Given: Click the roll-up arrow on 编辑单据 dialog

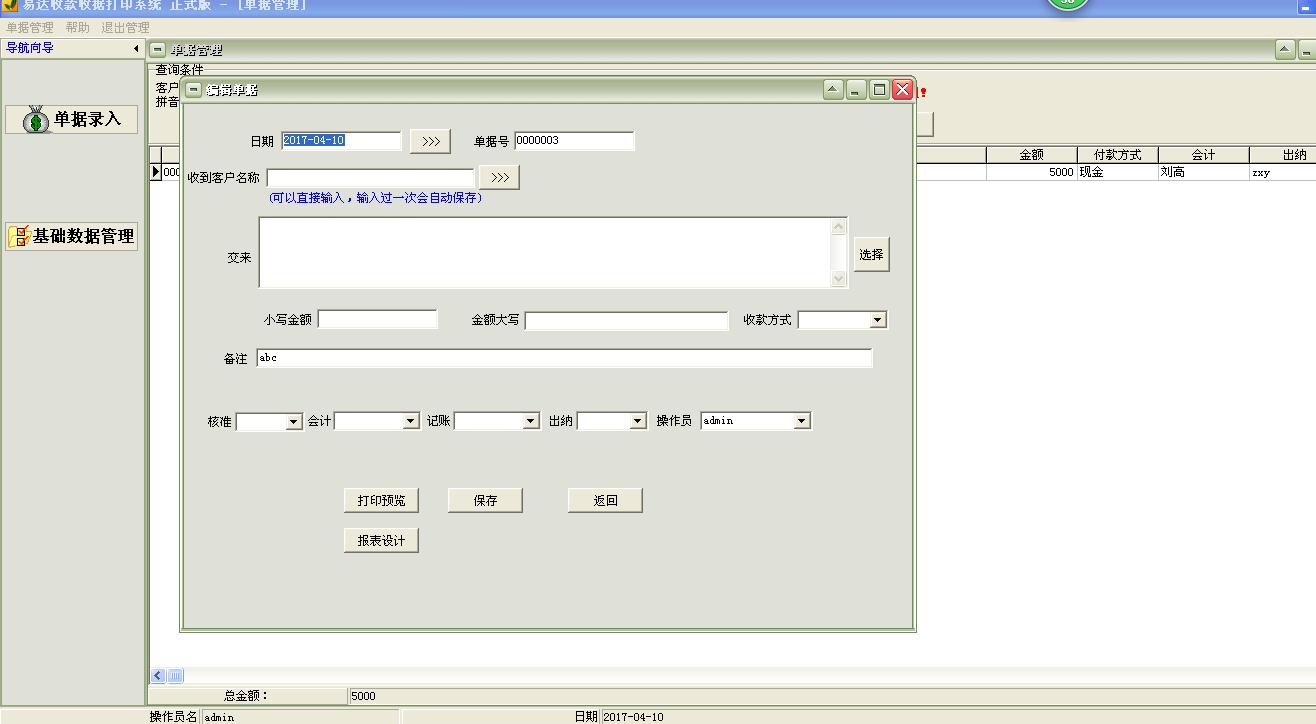Looking at the screenshot, I should pos(833,90).
